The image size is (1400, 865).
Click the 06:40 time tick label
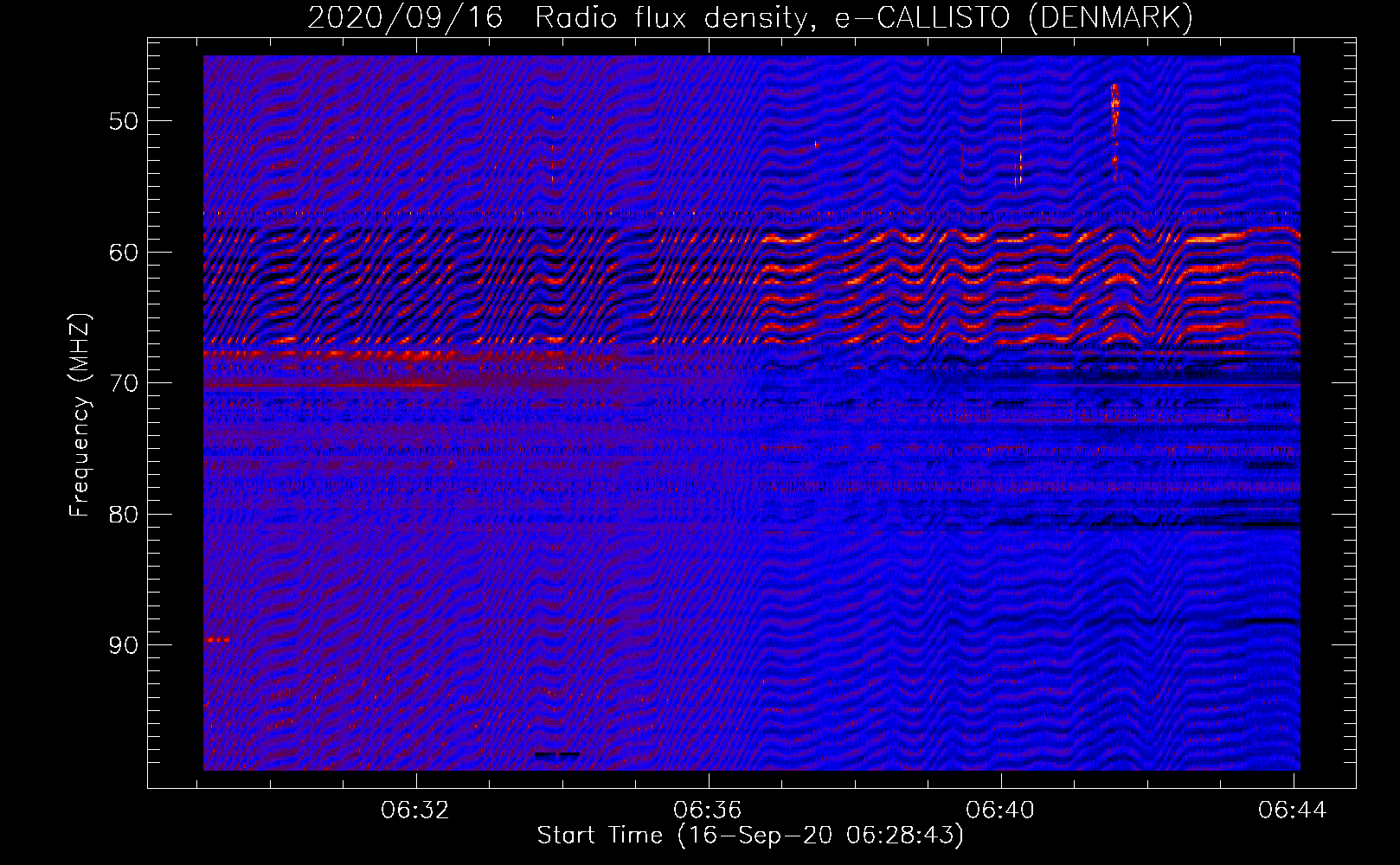click(1000, 810)
